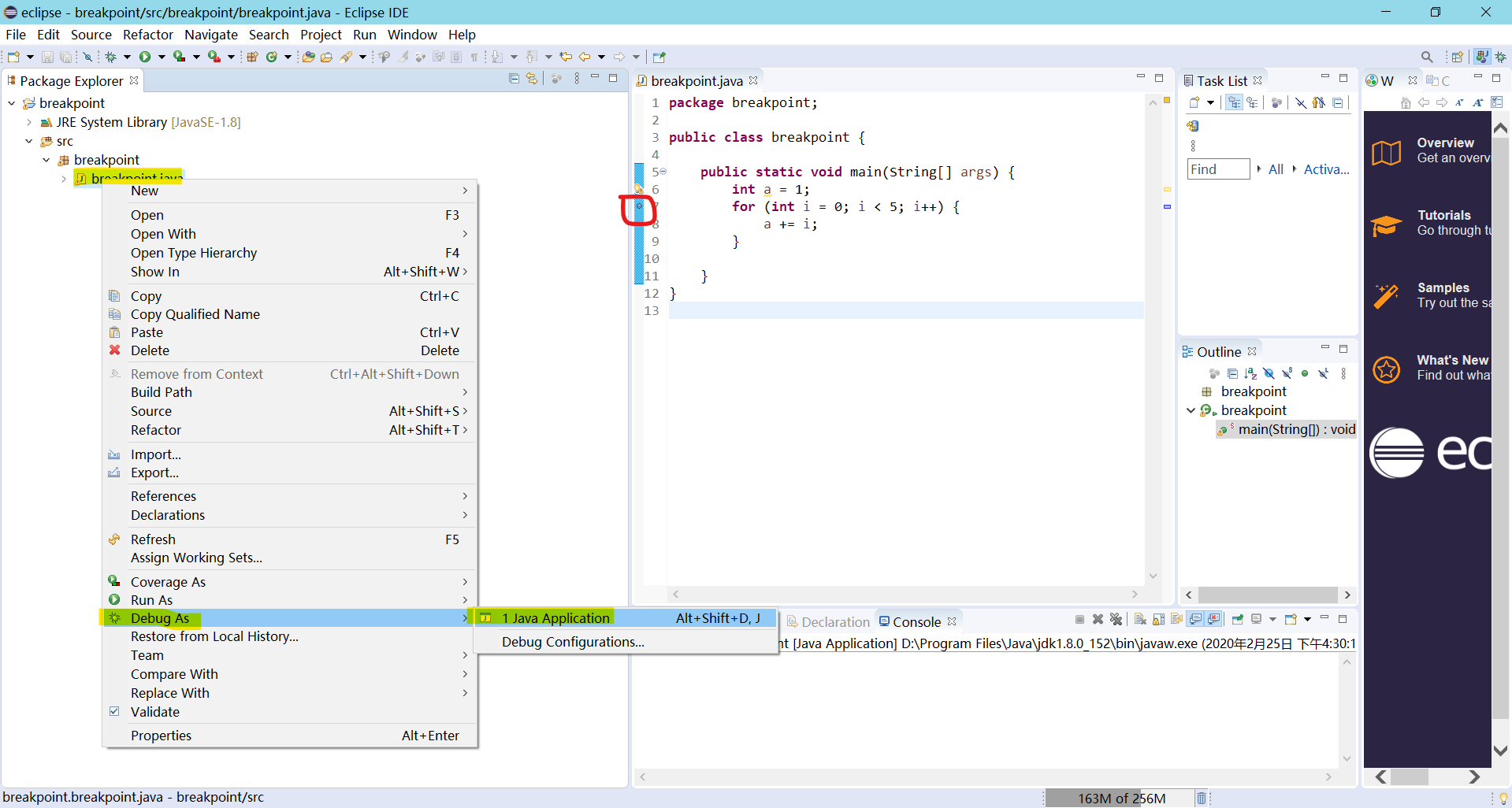1512x808 pixels.
Task: Expand JRE System Library node
Action: pos(29,122)
